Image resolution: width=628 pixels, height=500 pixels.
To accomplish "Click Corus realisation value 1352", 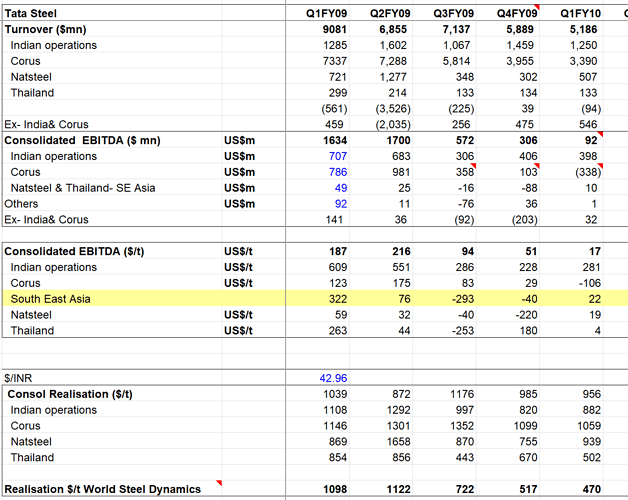I will pyautogui.click(x=462, y=426).
